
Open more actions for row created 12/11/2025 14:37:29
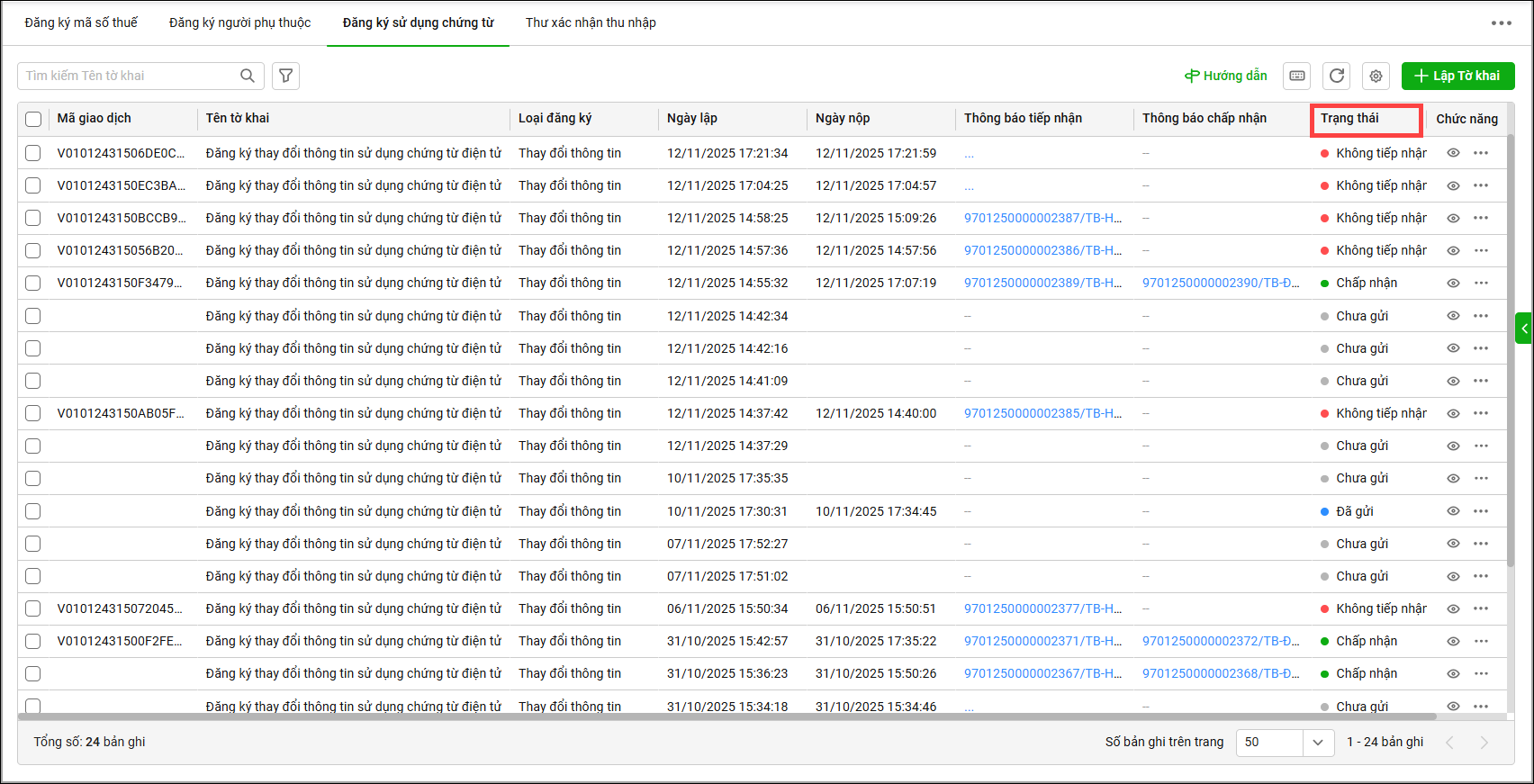[1481, 446]
